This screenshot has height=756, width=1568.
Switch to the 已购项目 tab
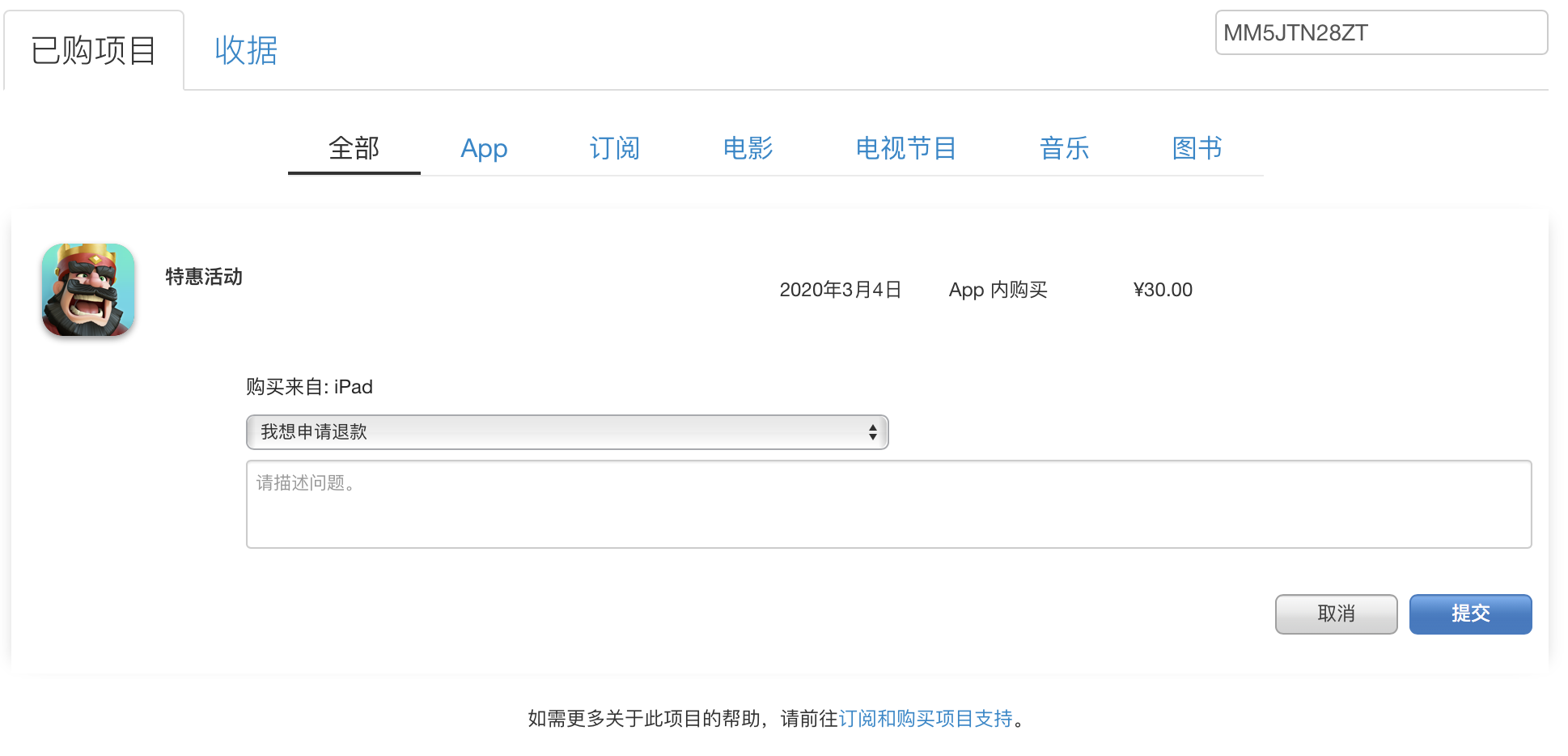click(x=94, y=50)
